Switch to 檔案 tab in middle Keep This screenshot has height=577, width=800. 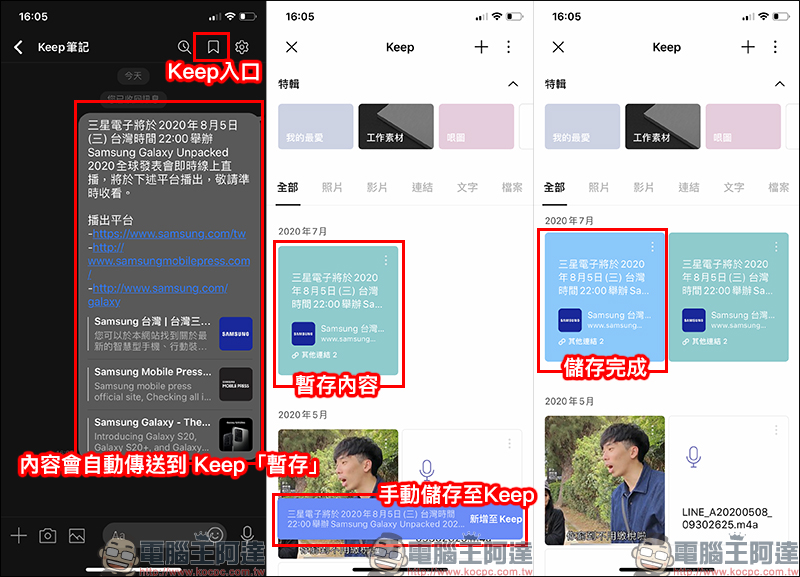point(512,188)
